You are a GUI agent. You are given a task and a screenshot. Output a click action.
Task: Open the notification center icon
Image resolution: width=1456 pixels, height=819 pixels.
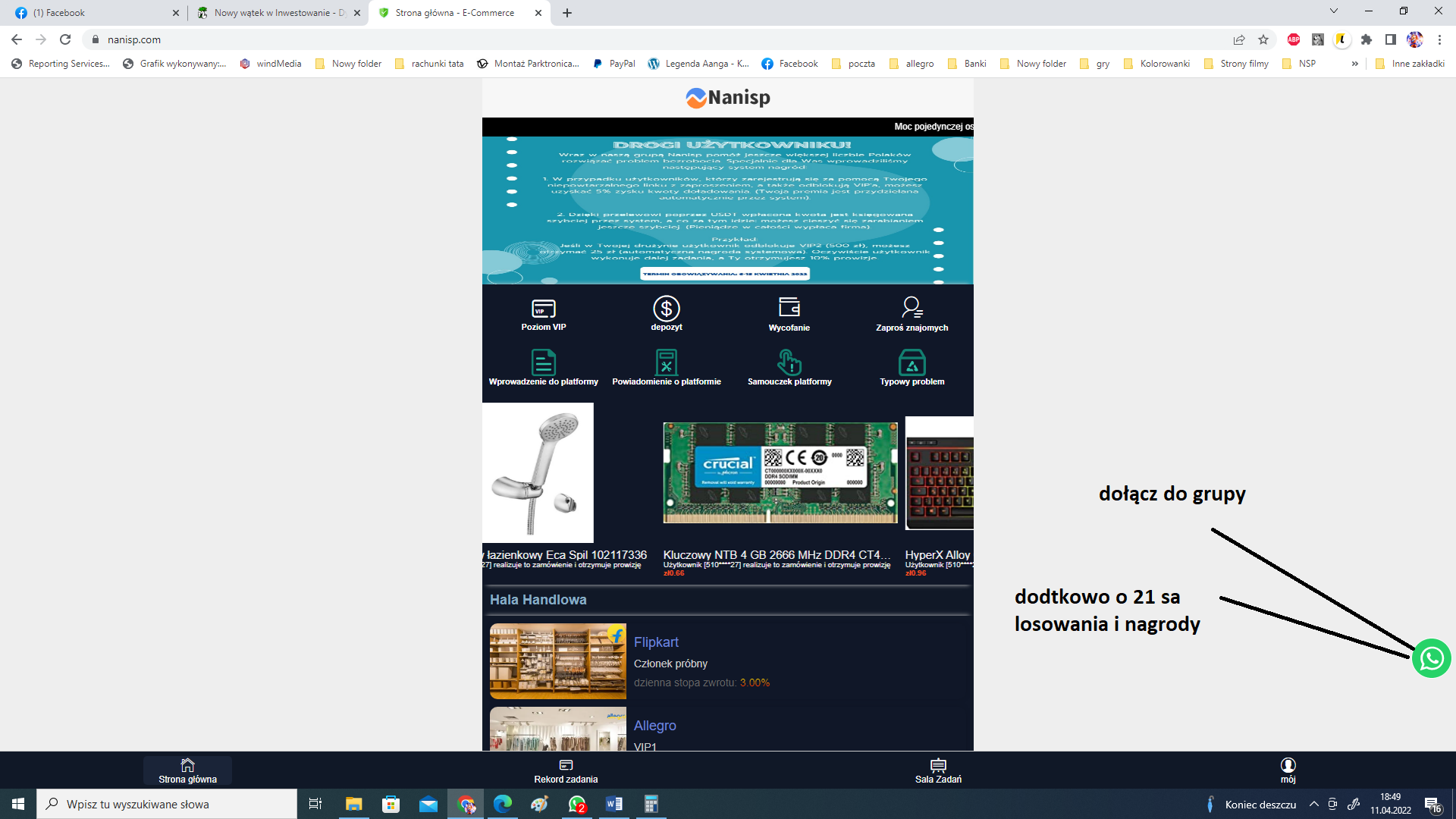click(1432, 804)
